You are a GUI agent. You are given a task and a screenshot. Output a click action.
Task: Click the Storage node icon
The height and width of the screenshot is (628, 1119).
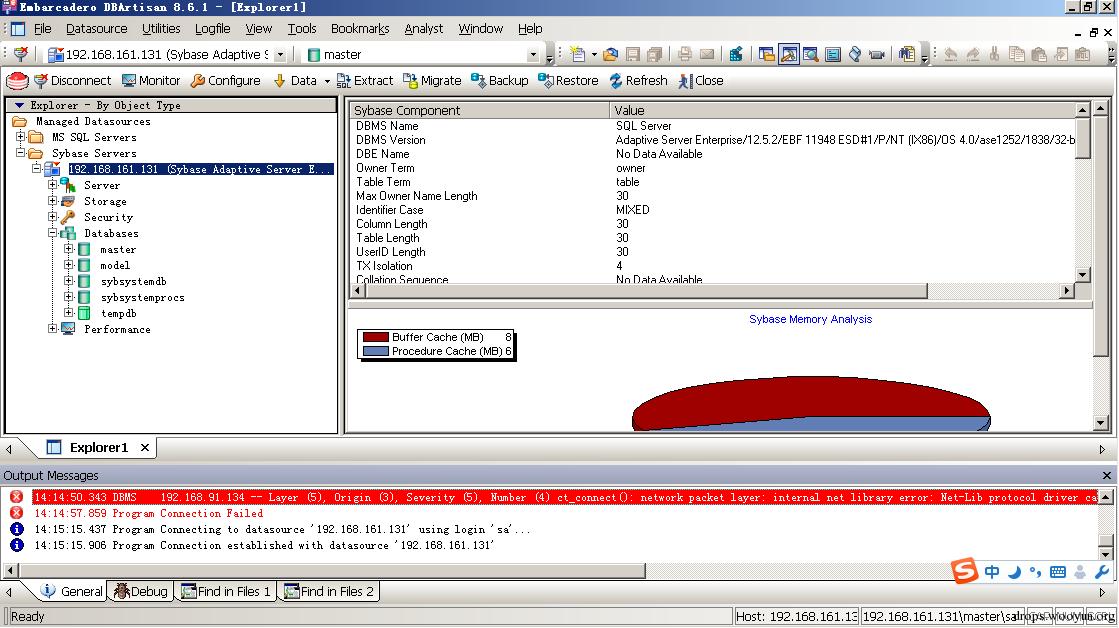coord(68,201)
